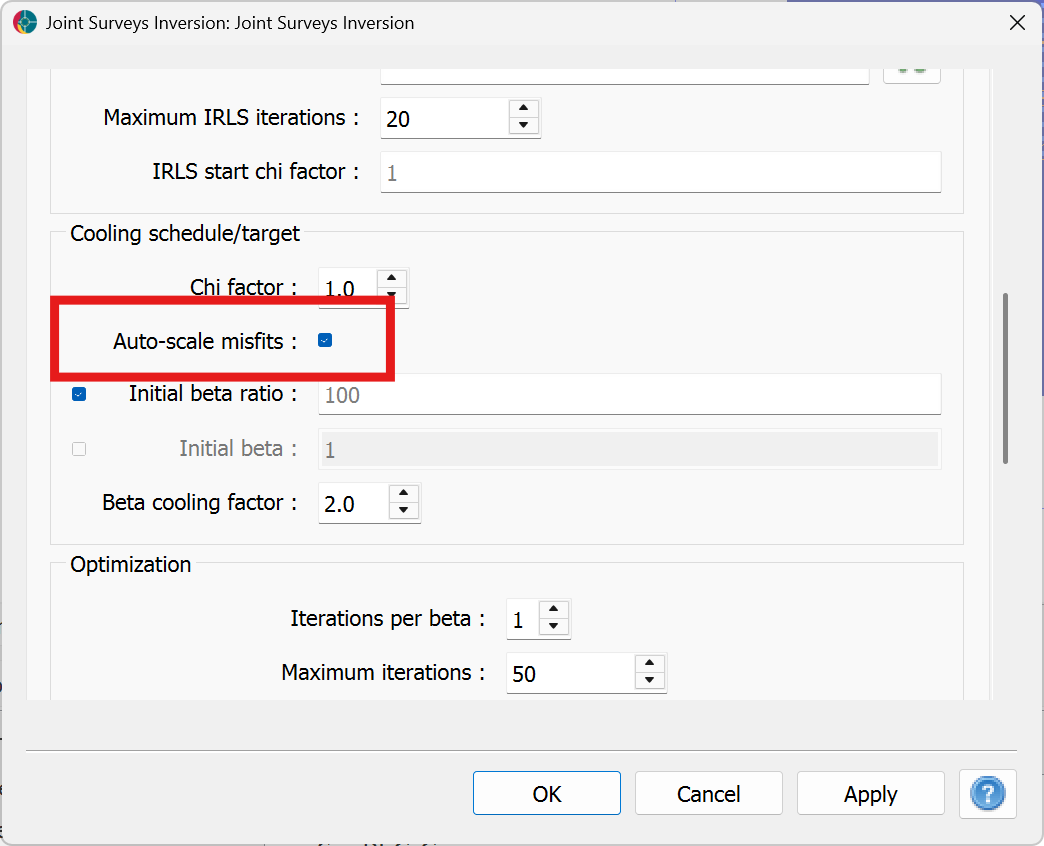Click the Maximum IRLS iterations value field
This screenshot has width=1044, height=846.
point(445,118)
